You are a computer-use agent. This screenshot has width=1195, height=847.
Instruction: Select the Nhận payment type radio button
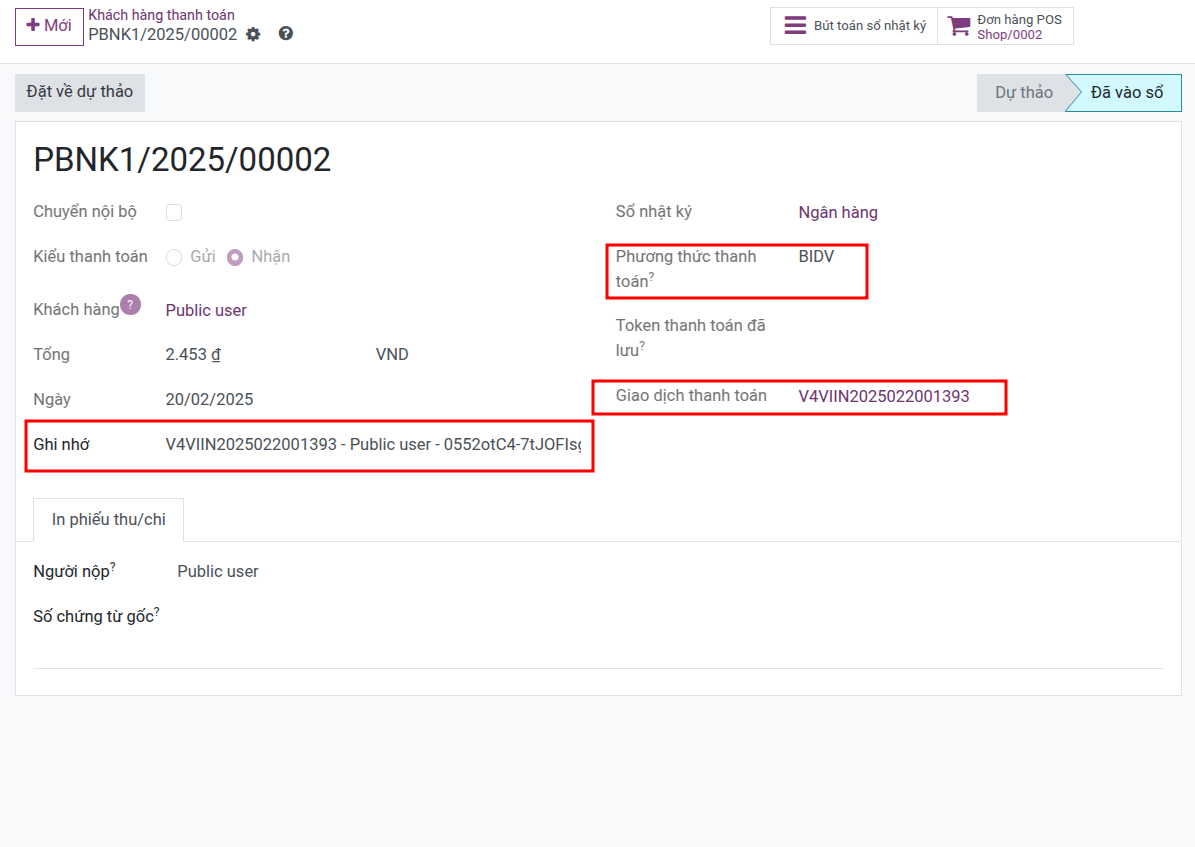[235, 257]
